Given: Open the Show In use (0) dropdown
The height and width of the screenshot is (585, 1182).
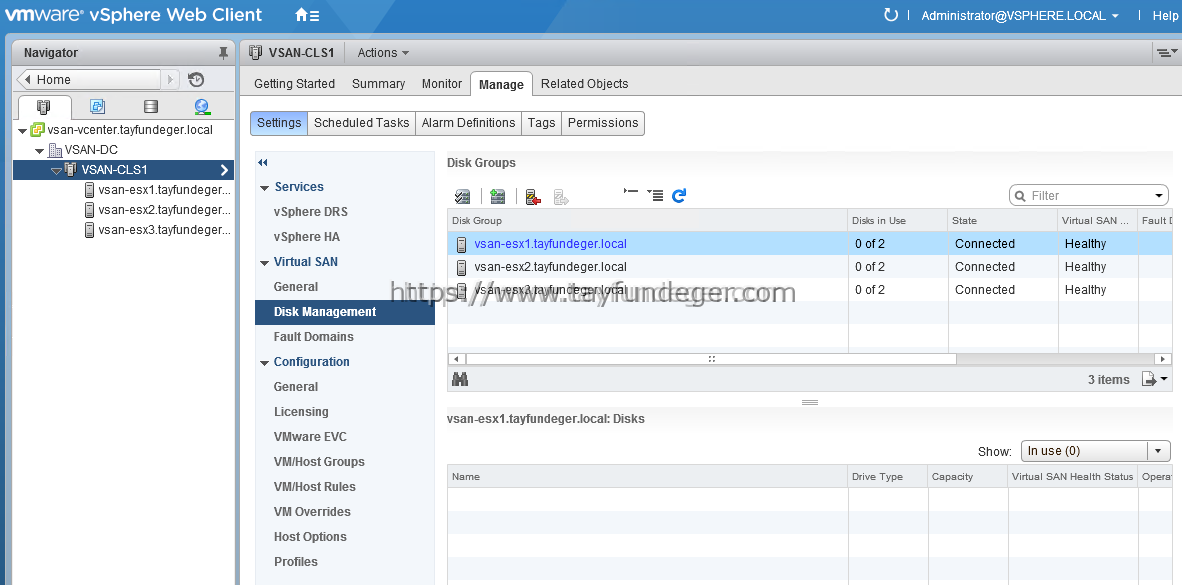Looking at the screenshot, I should [1095, 451].
